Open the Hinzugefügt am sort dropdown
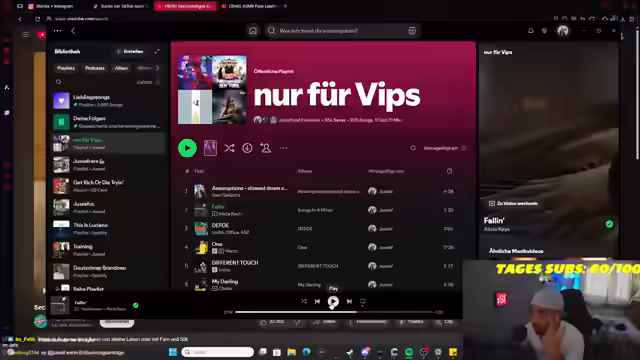This screenshot has height=360, width=640. tap(444, 148)
